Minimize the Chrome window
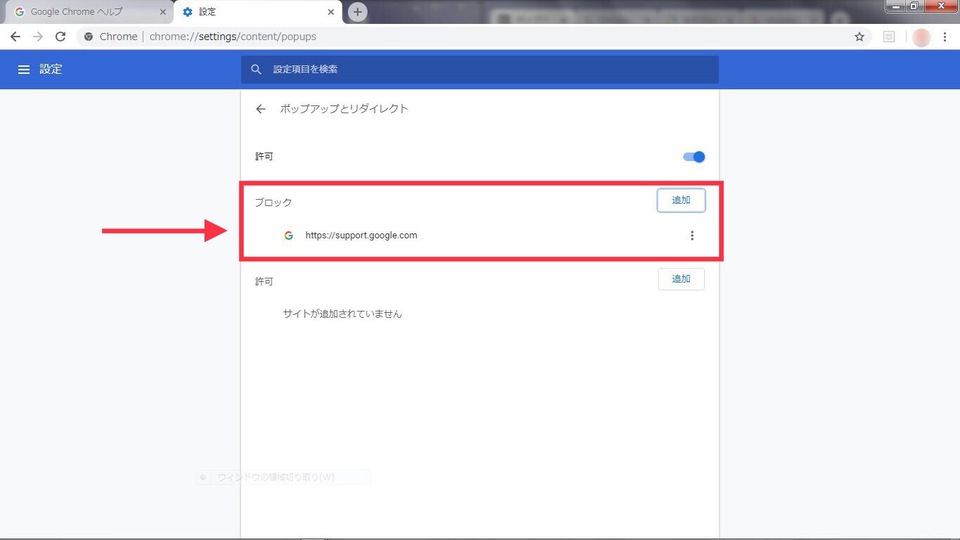 [x=895, y=6]
